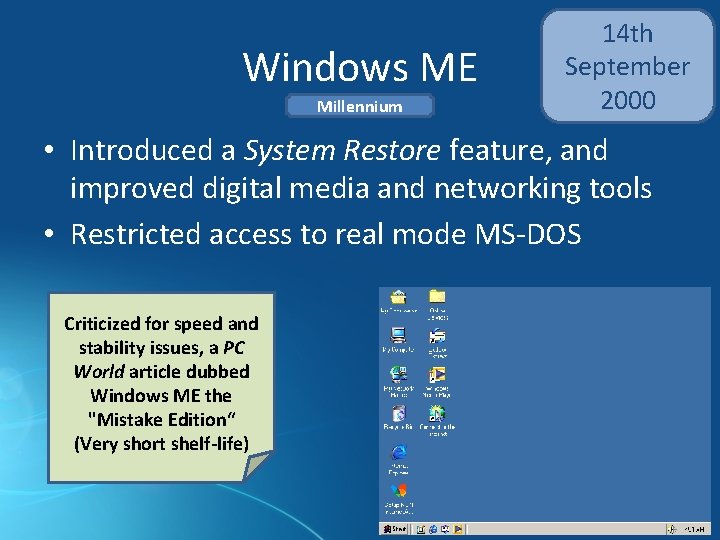Click the "System Restore" italic text
Viewport: 720px width, 540px height.
[342, 151]
